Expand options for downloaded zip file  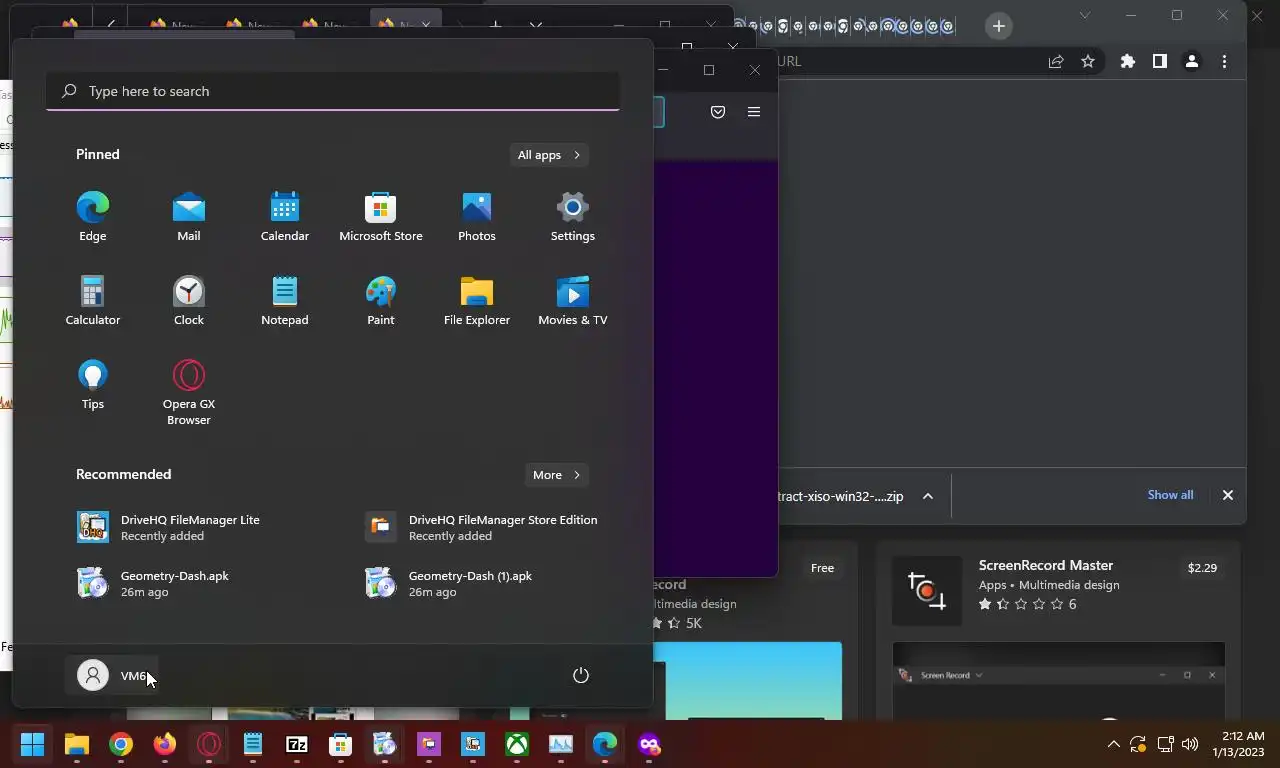click(928, 496)
